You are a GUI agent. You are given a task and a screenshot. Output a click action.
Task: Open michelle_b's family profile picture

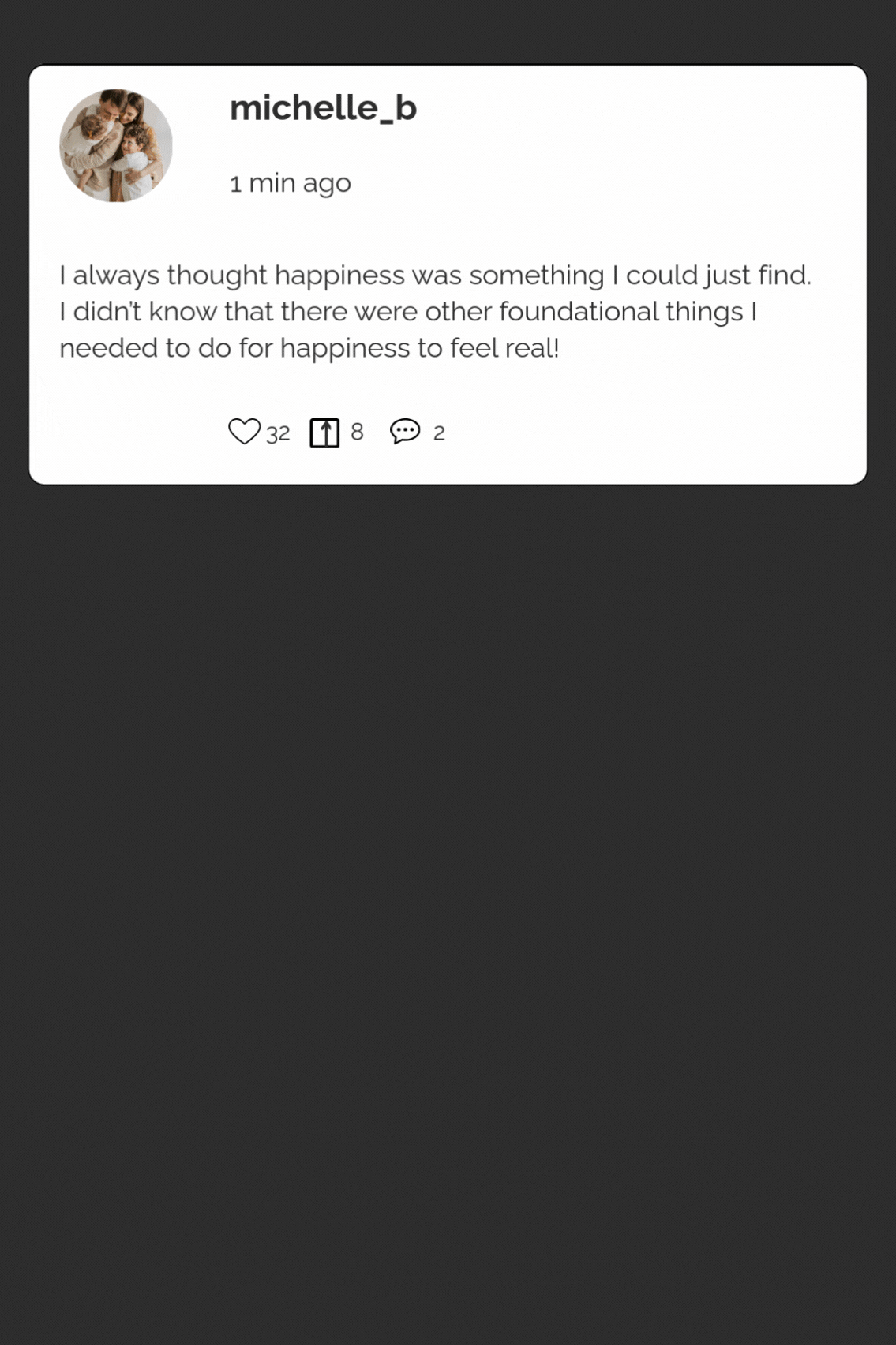click(x=116, y=146)
